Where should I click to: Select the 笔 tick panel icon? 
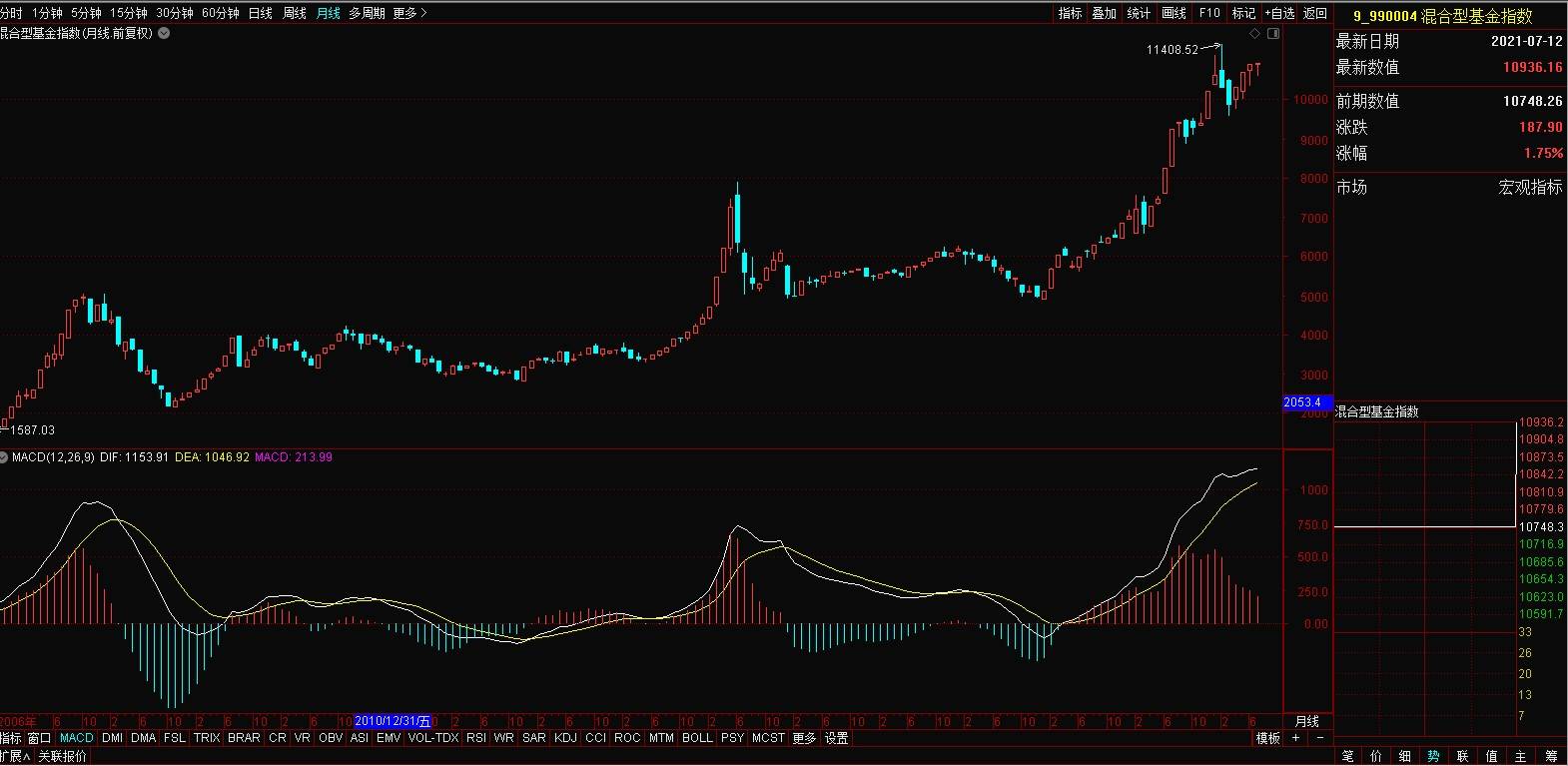(x=1347, y=756)
